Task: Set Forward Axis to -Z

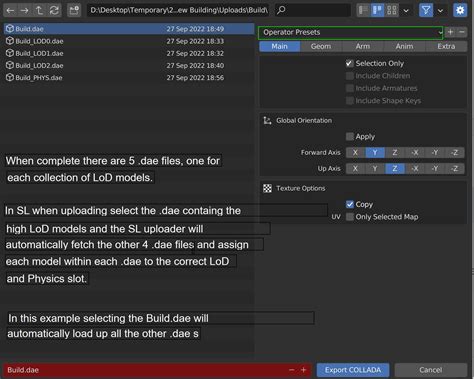Action: coord(455,153)
